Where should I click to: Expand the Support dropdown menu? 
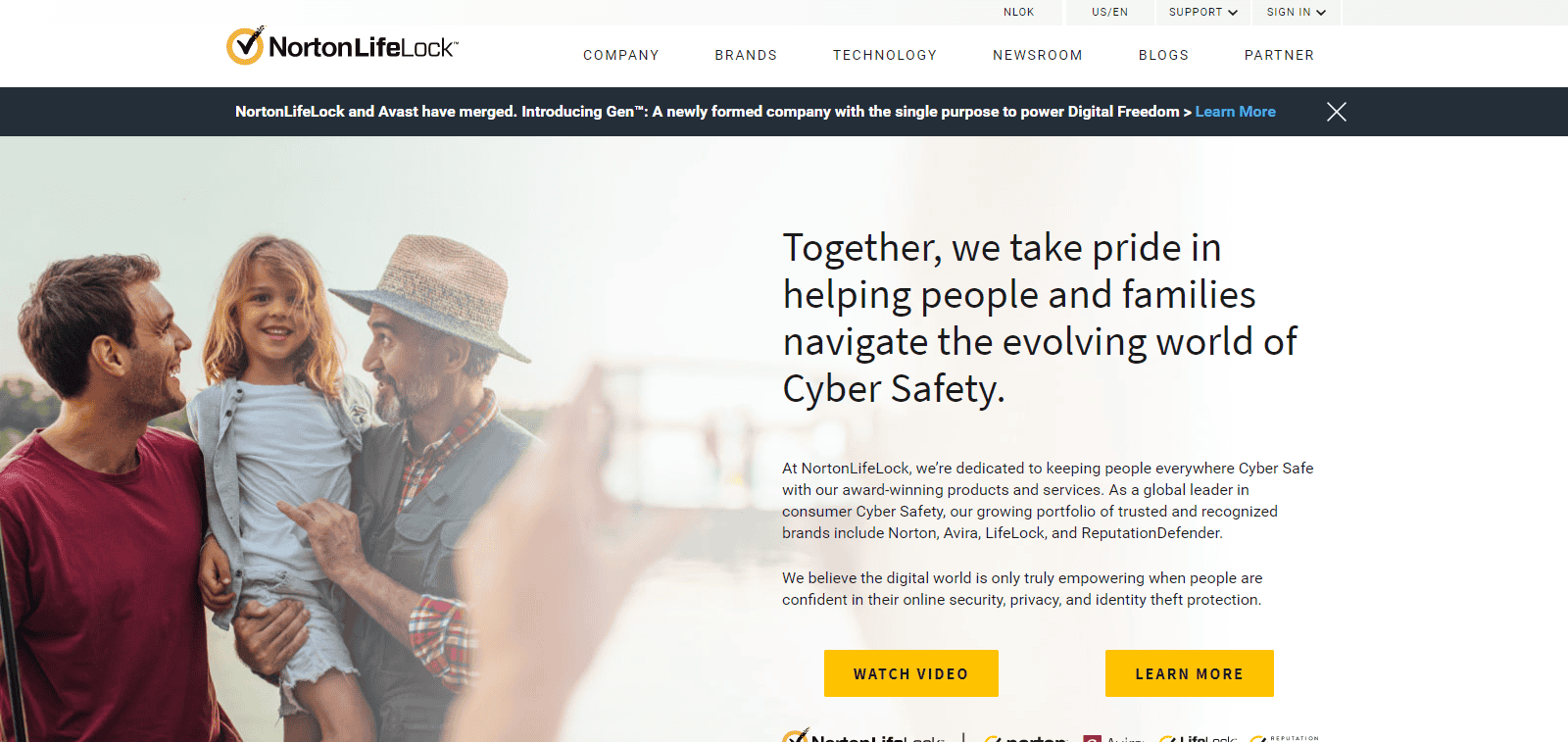[x=1202, y=12]
